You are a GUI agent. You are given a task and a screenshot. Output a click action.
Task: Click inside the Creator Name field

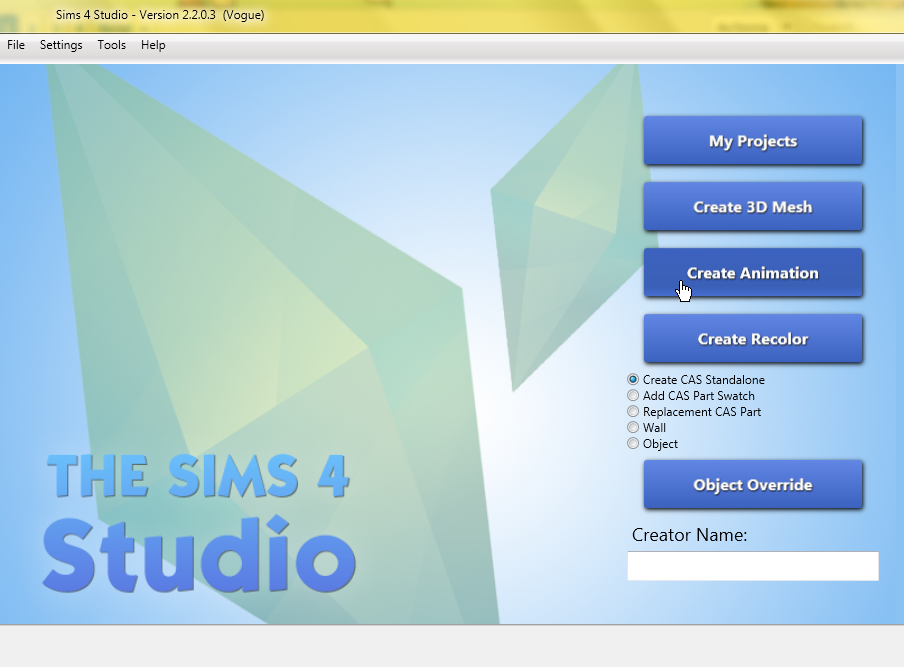pyautogui.click(x=752, y=566)
